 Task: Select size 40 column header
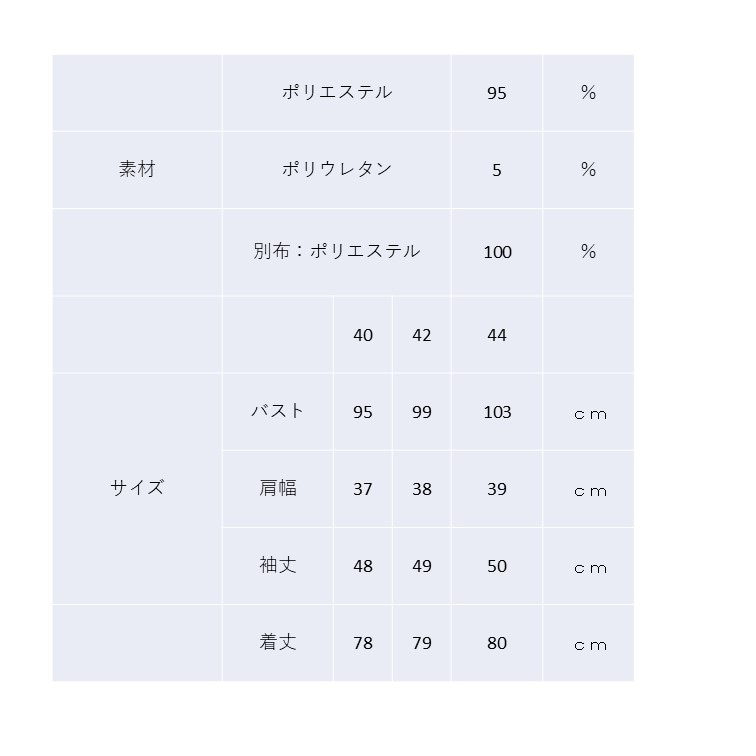tap(363, 335)
